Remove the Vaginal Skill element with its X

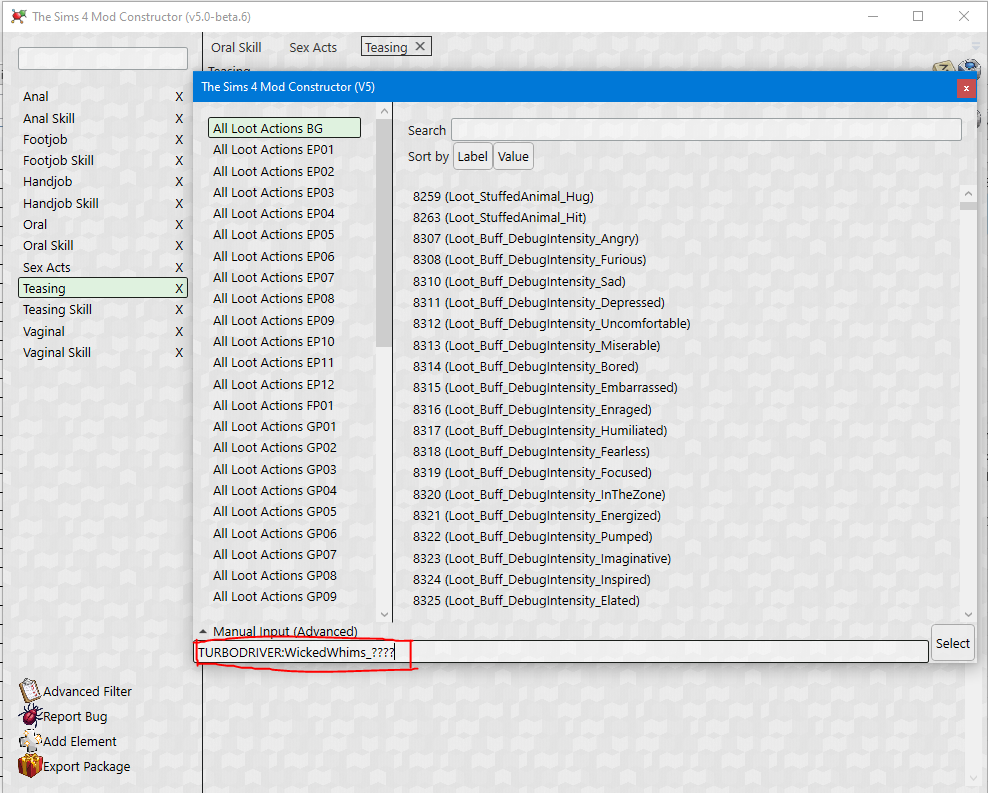point(179,353)
